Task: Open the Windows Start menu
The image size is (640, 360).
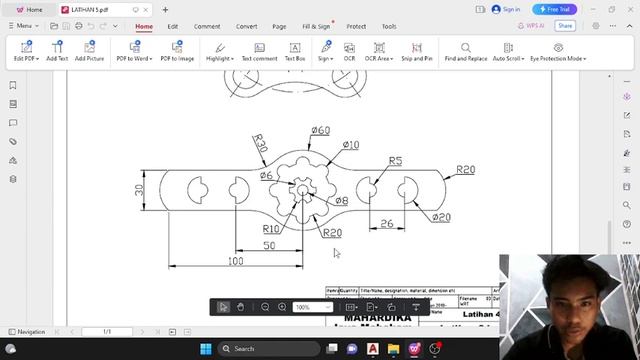Action: pyautogui.click(x=206, y=349)
